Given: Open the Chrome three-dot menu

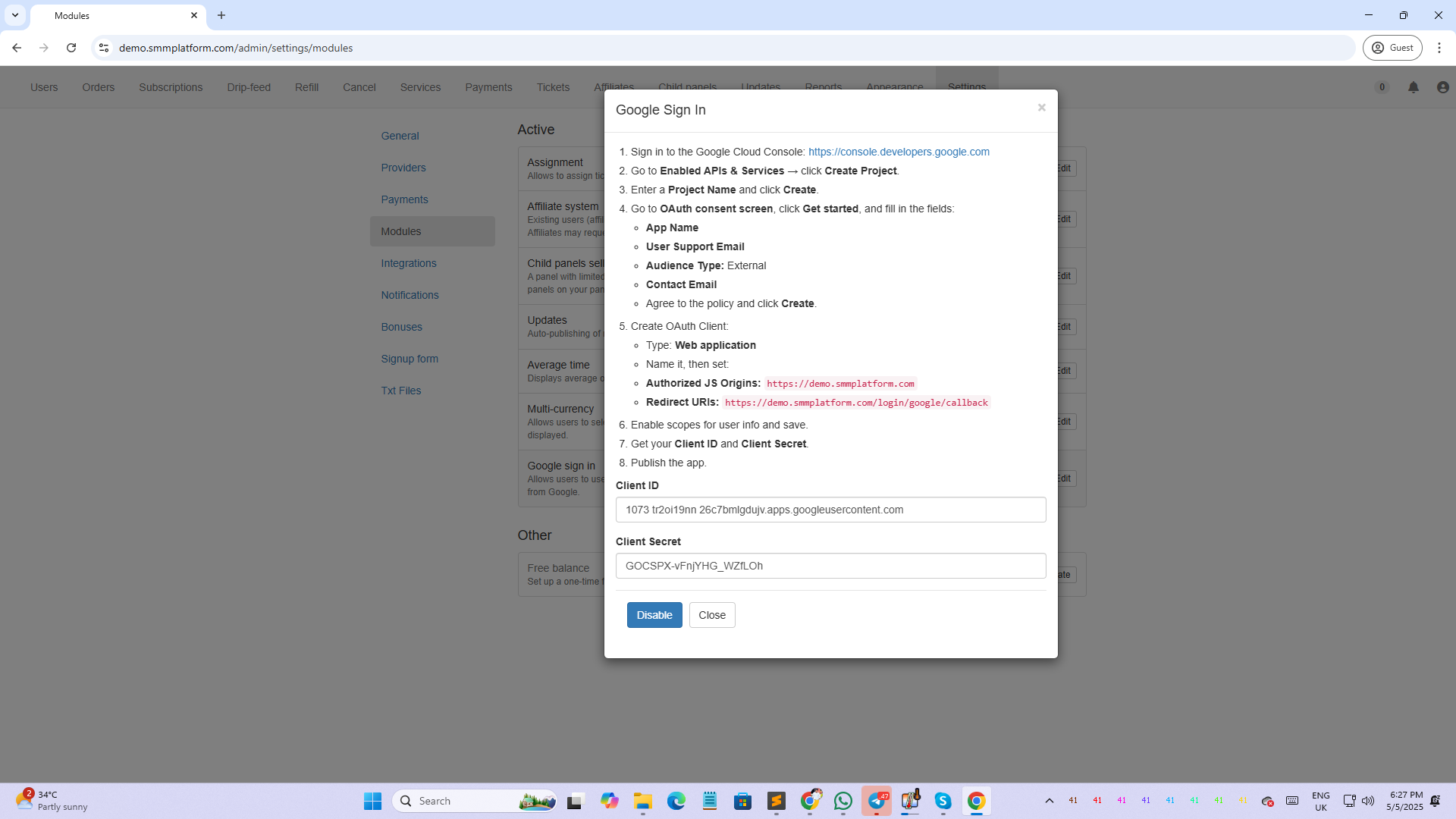Looking at the screenshot, I should pos(1439,48).
